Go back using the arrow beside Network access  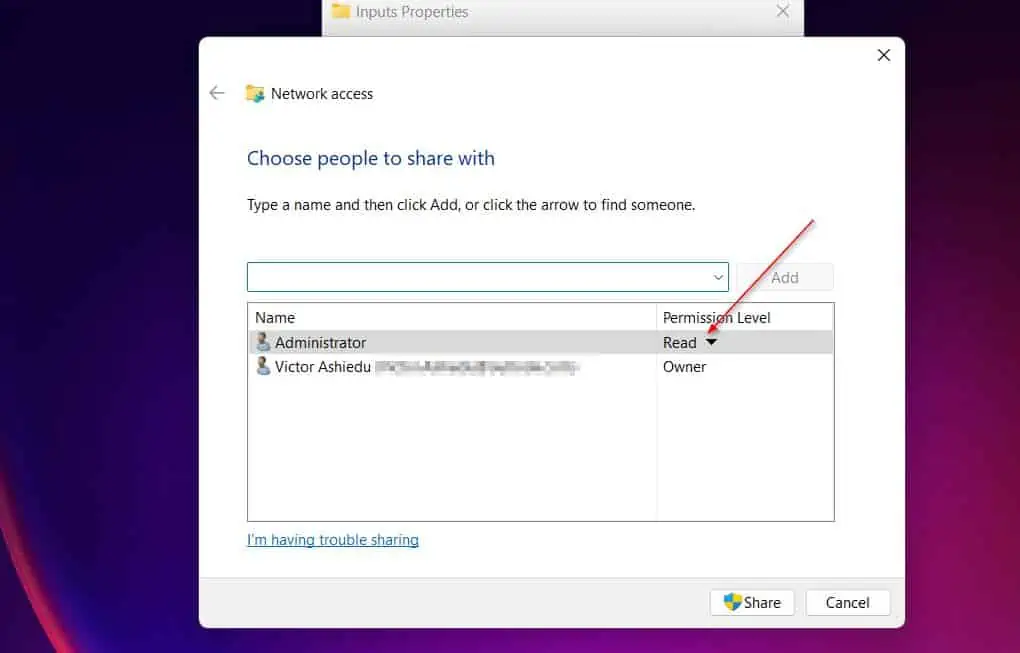click(x=217, y=93)
